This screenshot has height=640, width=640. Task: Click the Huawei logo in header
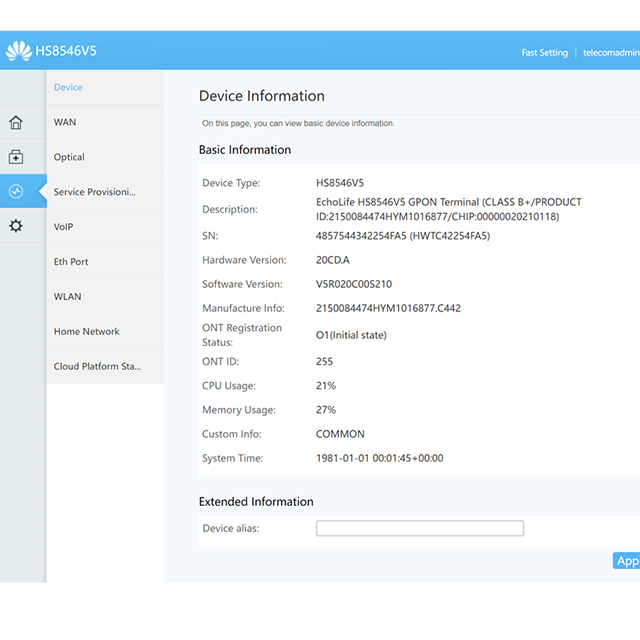coord(18,51)
